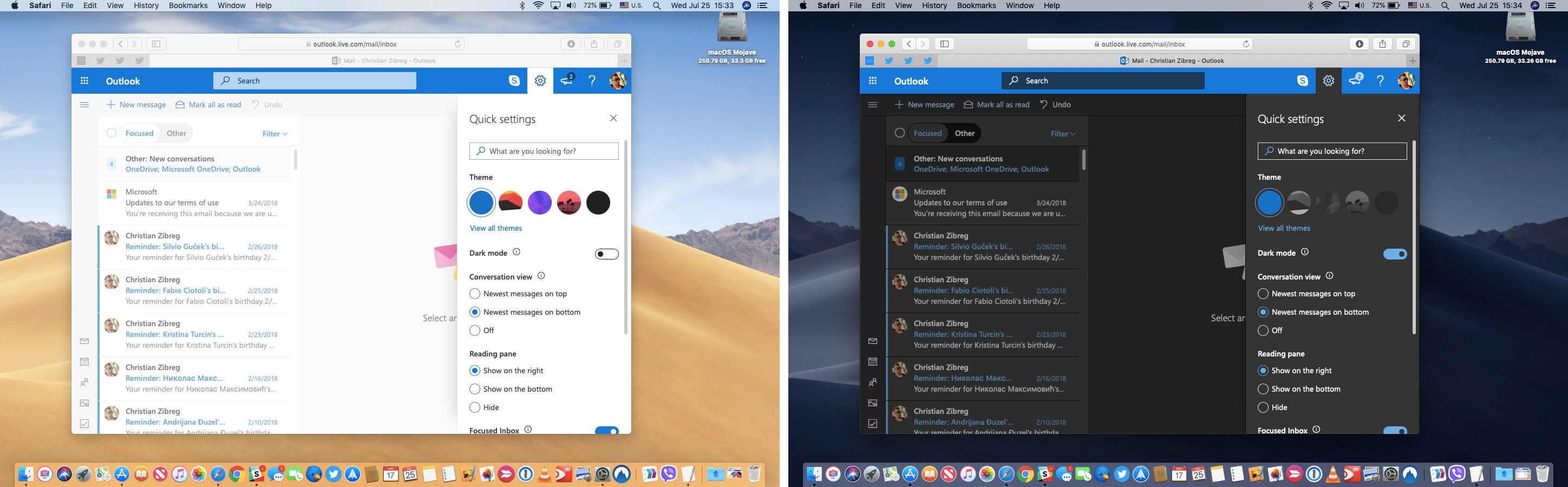
Task: Open Mail module icon in light sidebar
Action: click(84, 341)
